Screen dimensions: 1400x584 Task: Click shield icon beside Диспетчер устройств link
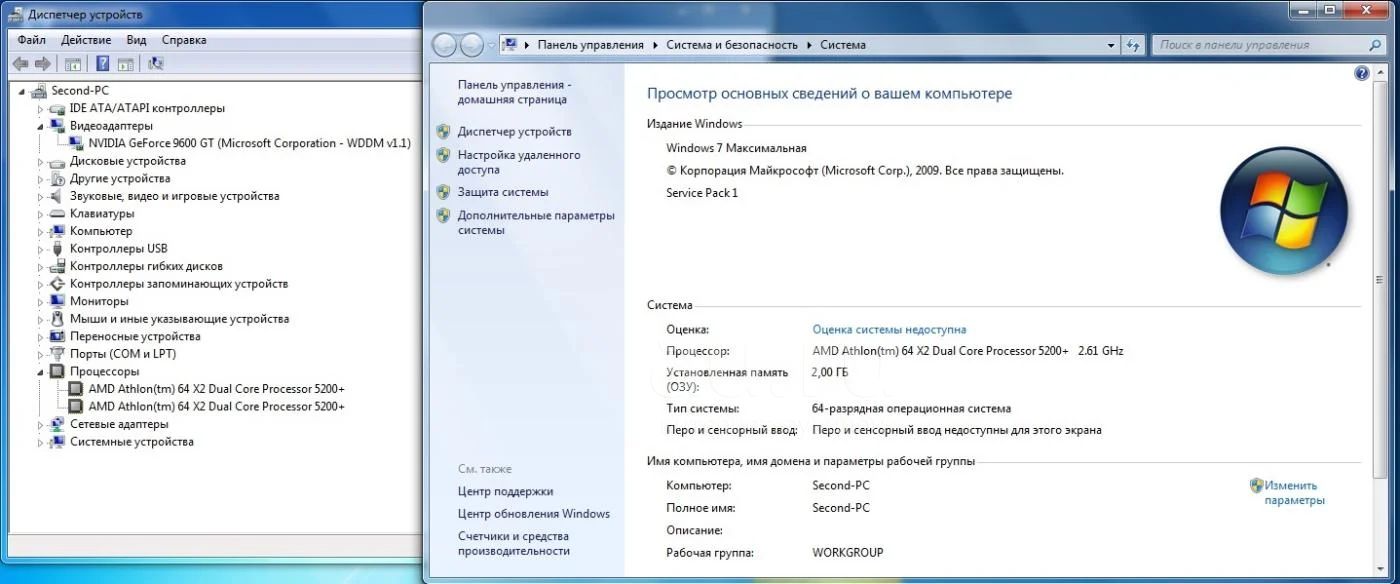(444, 131)
